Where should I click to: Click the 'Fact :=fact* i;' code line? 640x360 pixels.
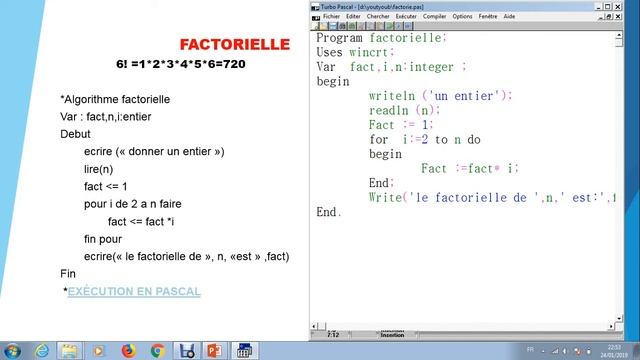tap(470, 169)
